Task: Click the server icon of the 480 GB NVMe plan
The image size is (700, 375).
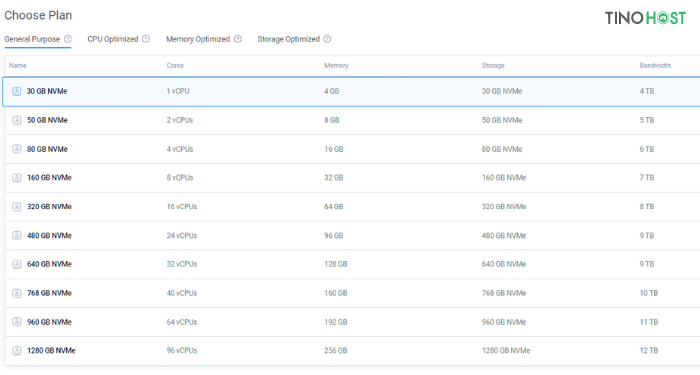Action: click(17, 236)
